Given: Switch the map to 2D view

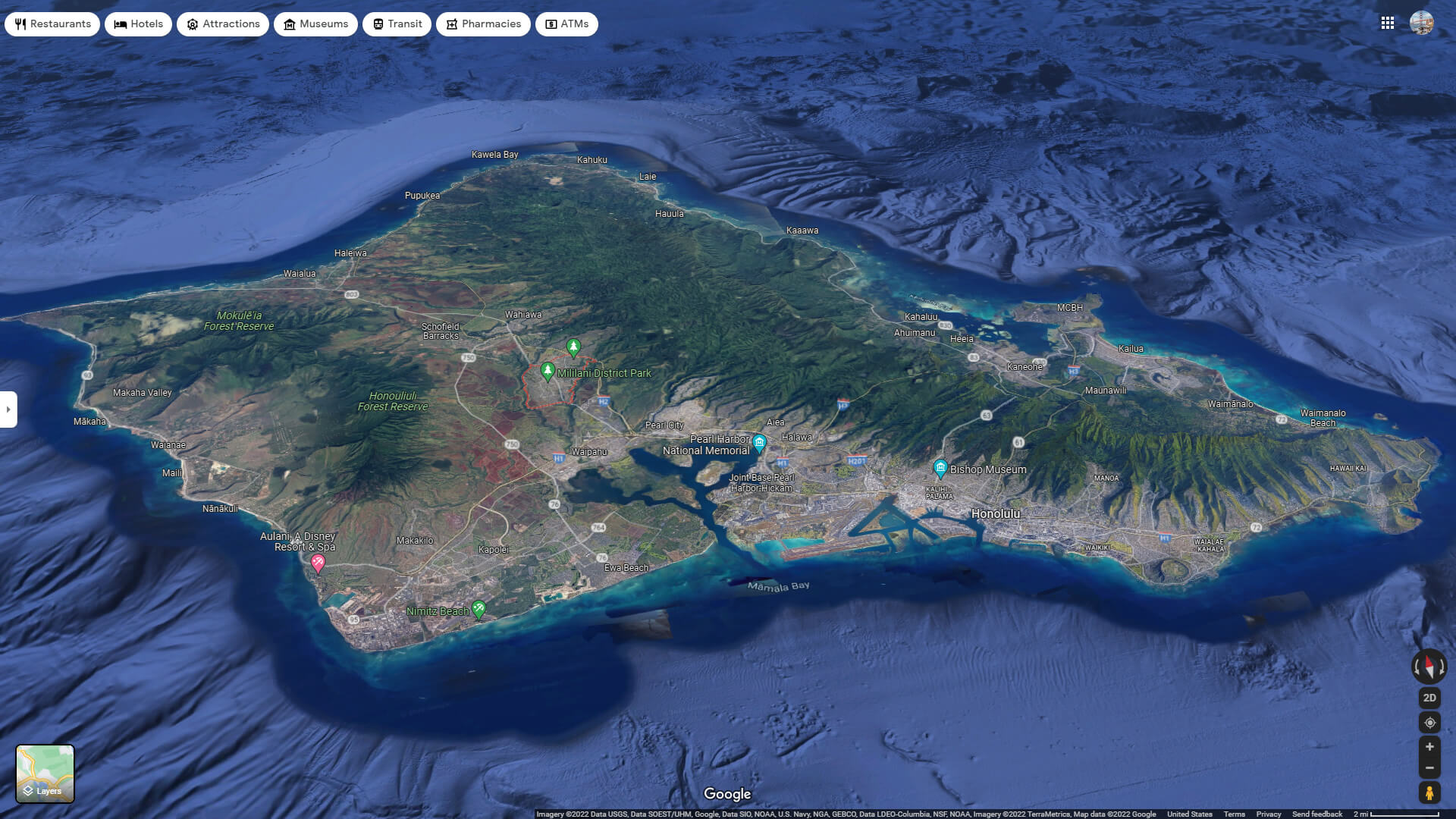Looking at the screenshot, I should tap(1429, 698).
